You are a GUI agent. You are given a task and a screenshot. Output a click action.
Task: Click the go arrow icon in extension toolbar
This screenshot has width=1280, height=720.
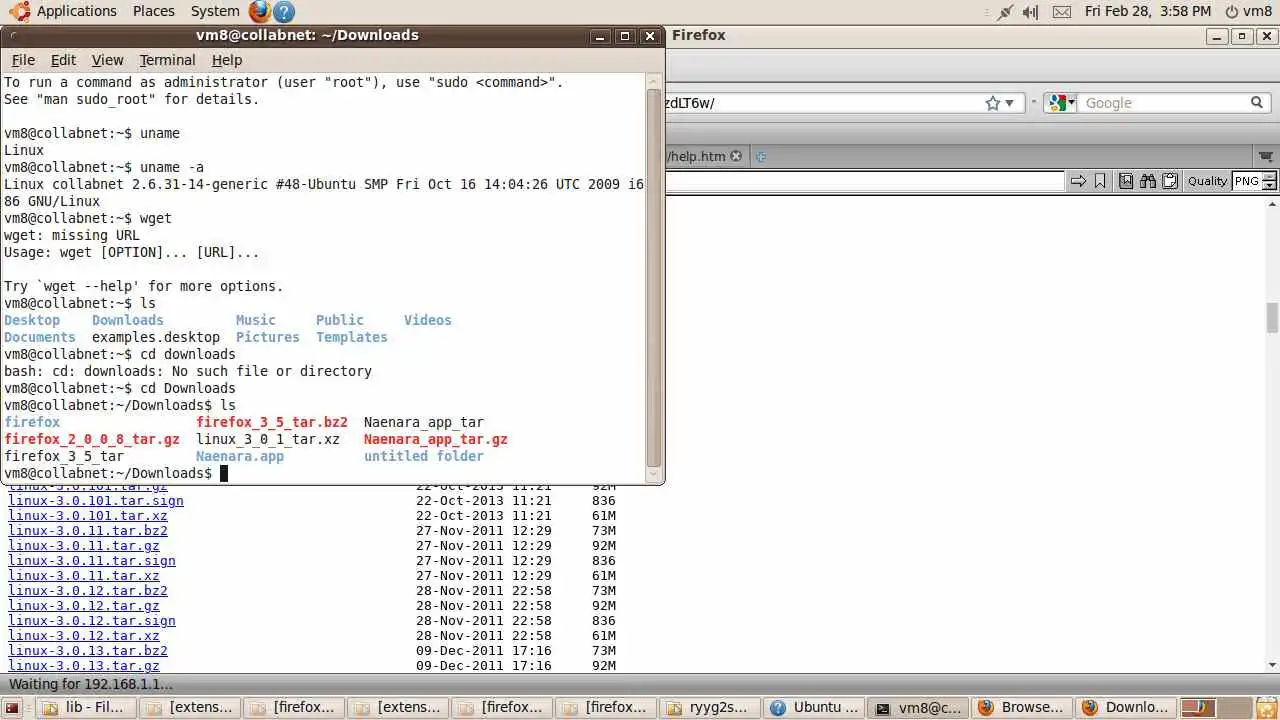click(1078, 181)
